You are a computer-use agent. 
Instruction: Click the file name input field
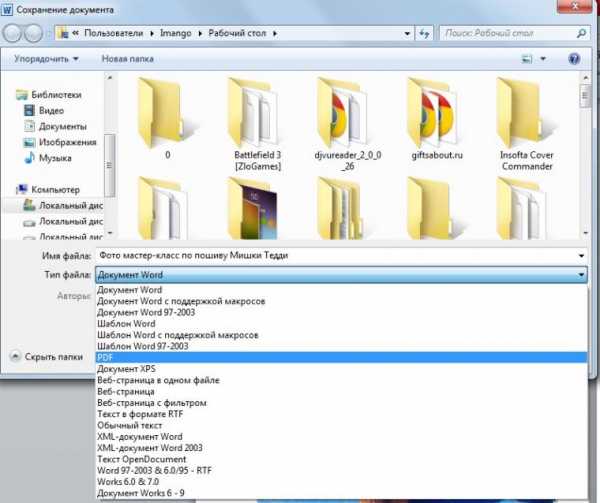[337, 256]
